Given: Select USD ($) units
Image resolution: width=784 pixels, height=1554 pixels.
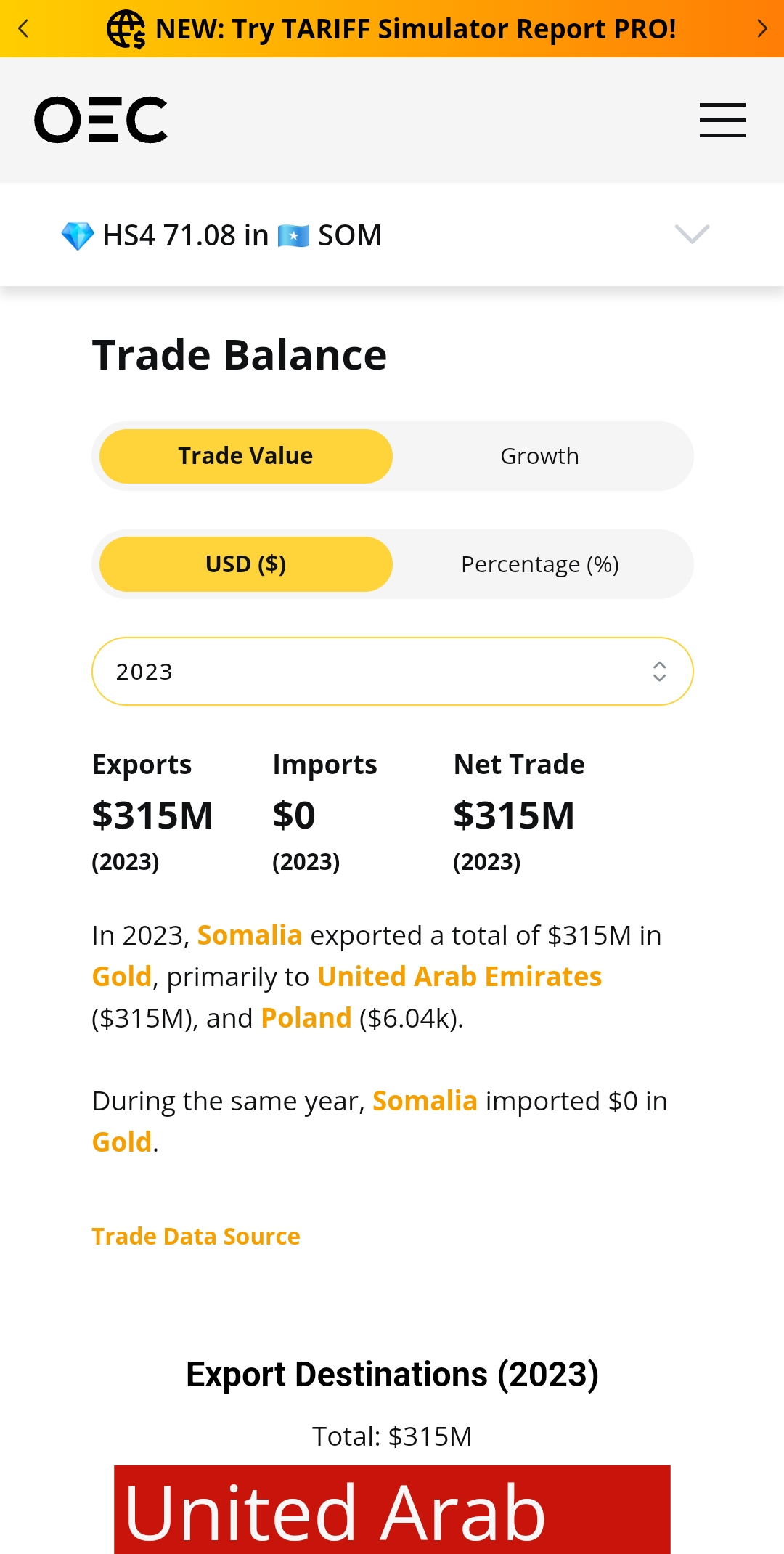Looking at the screenshot, I should pyautogui.click(x=246, y=564).
